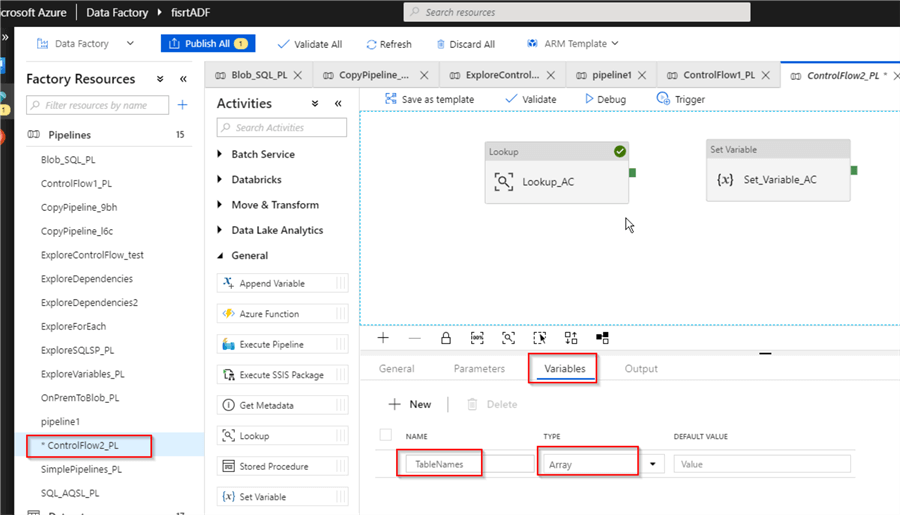Click the zoom to 100% icon
900x515 pixels.
pos(477,338)
